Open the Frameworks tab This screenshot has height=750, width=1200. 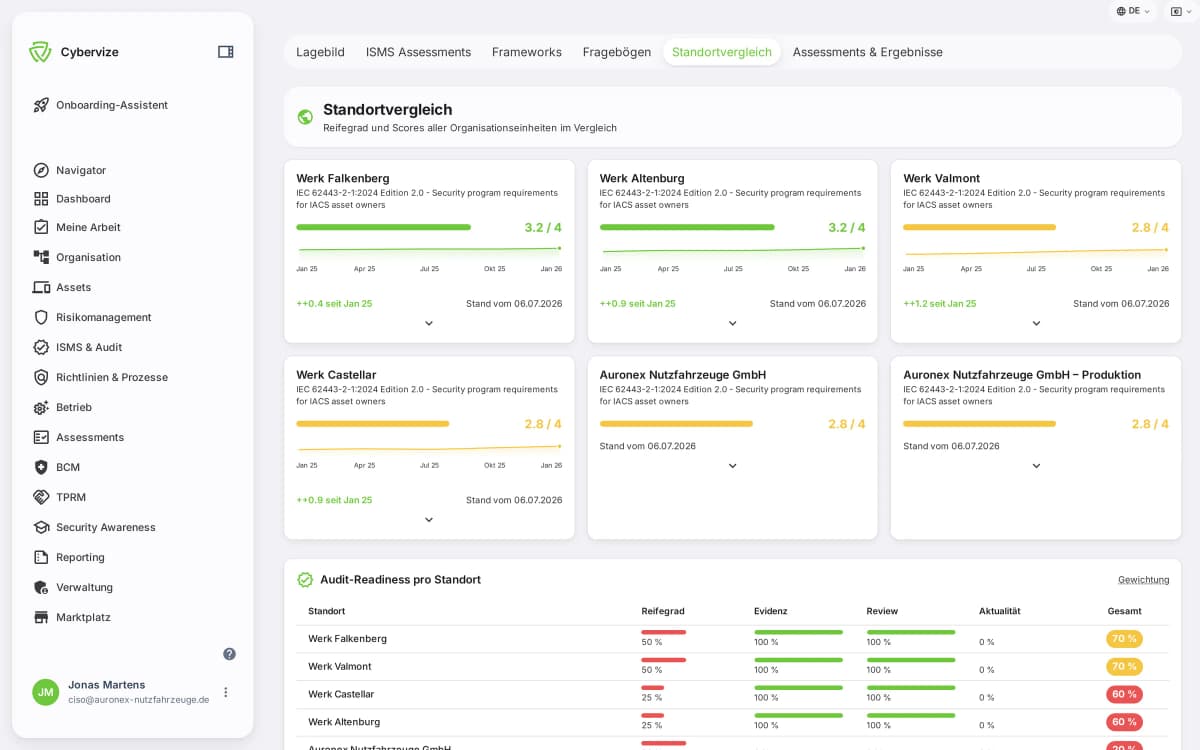point(527,52)
